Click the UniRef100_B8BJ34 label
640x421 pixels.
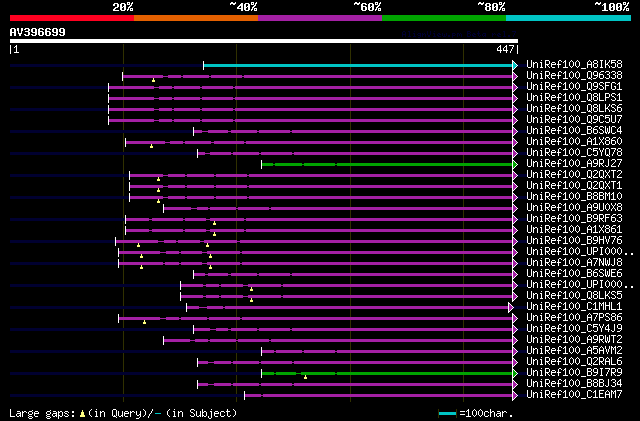[x=574, y=384]
